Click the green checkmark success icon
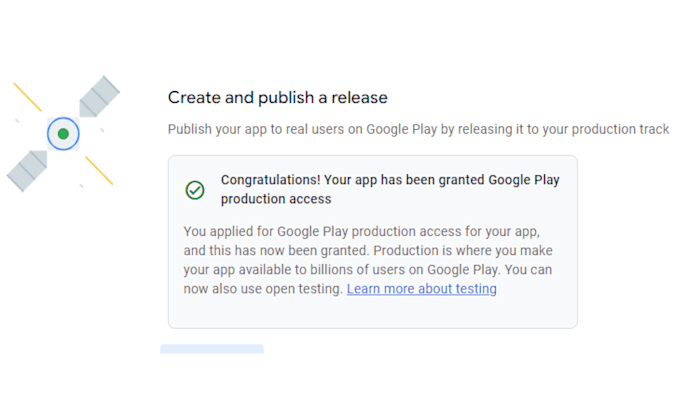Screen dimensions: 680x411 pyautogui.click(x=195, y=190)
